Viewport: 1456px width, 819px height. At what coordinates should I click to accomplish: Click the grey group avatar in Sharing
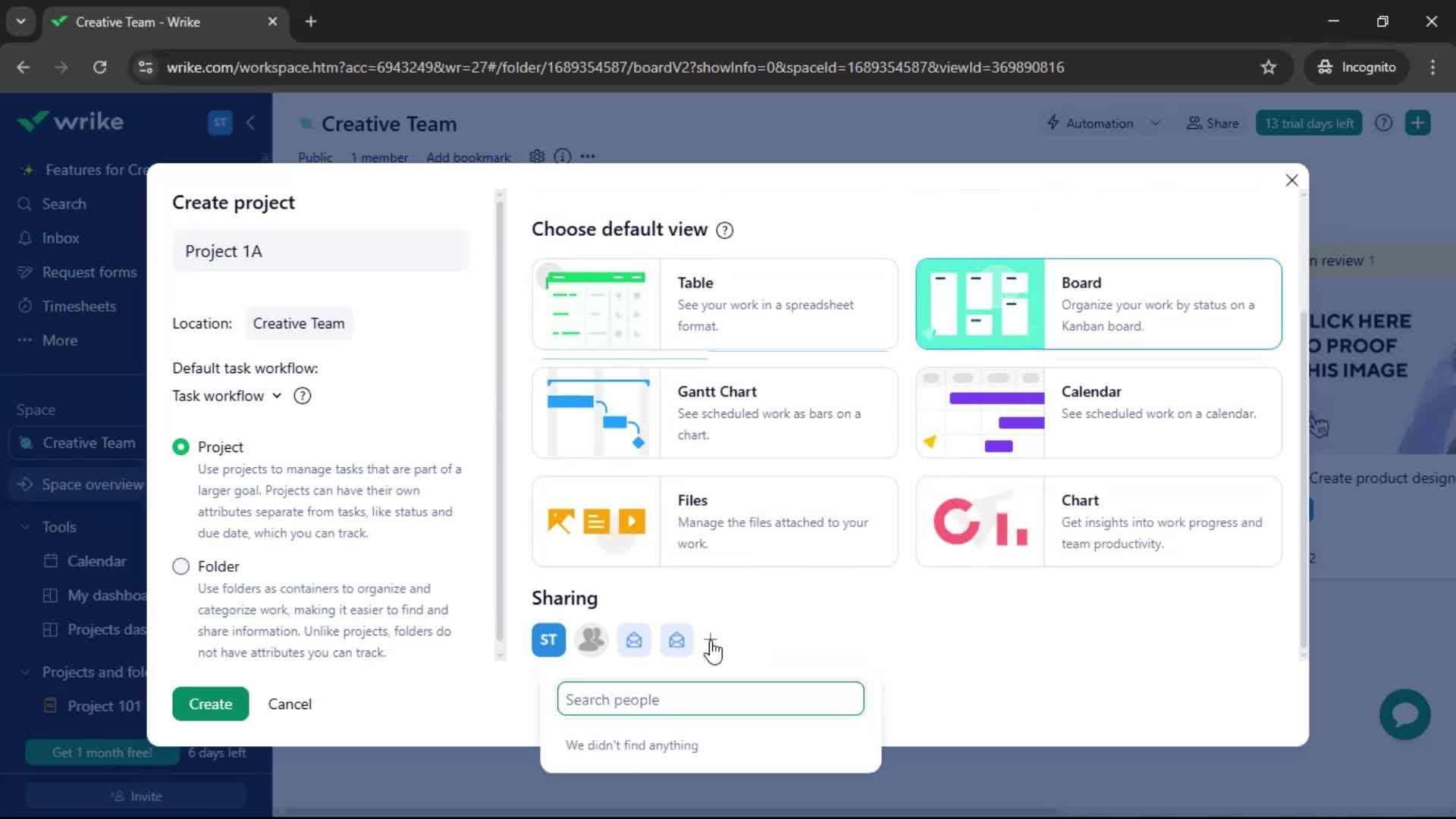(591, 640)
